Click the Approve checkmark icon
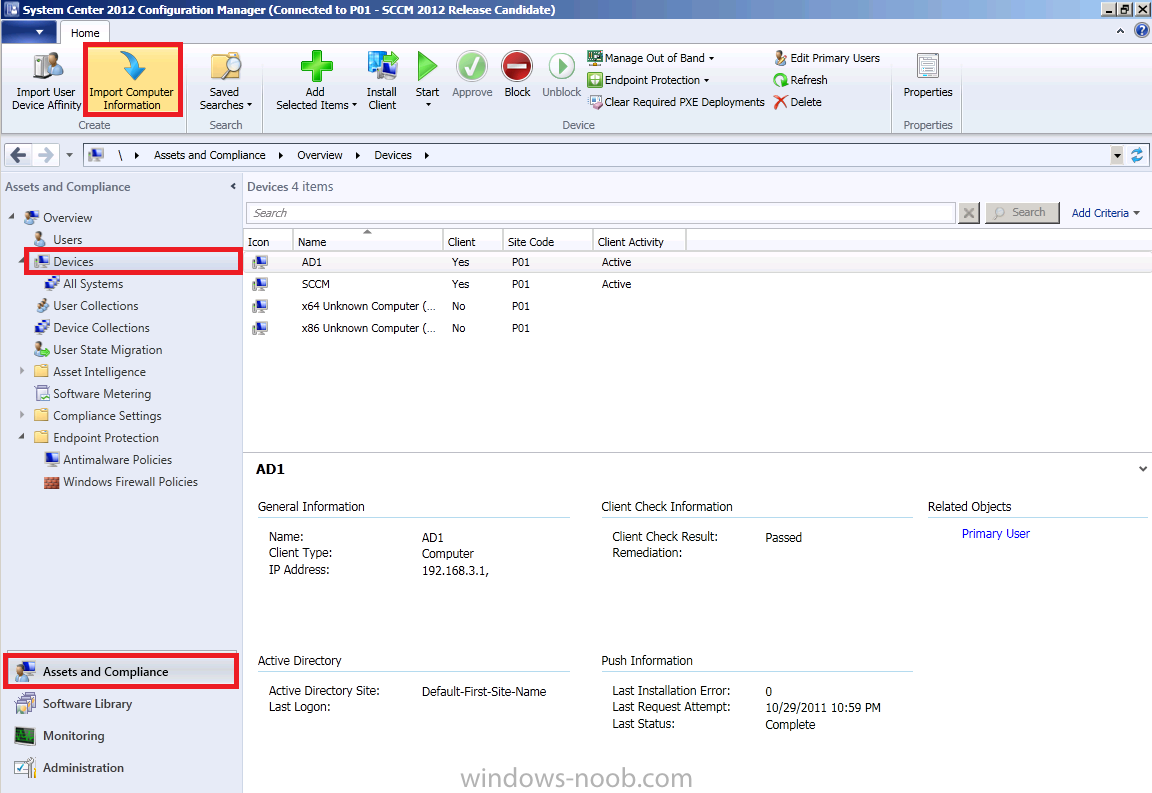 click(472, 66)
